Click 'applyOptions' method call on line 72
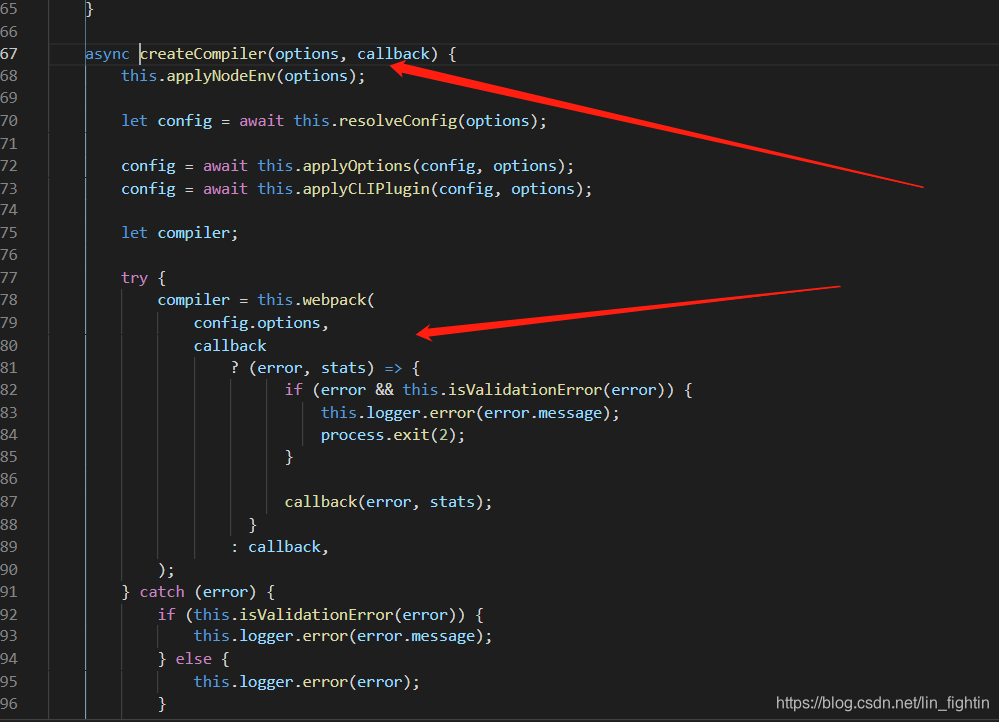This screenshot has height=722, width=999. click(357, 166)
